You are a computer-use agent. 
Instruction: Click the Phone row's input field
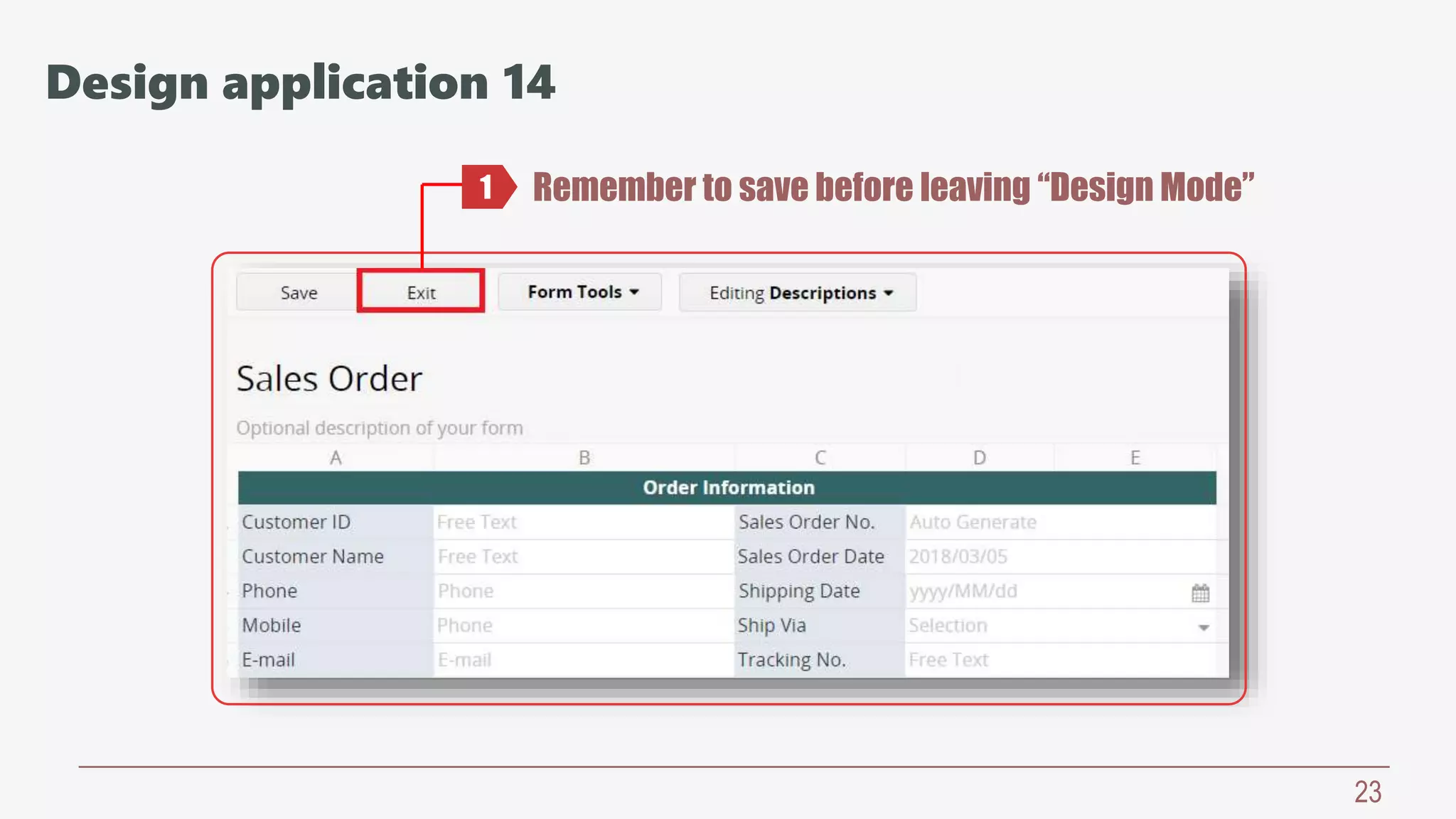point(584,591)
